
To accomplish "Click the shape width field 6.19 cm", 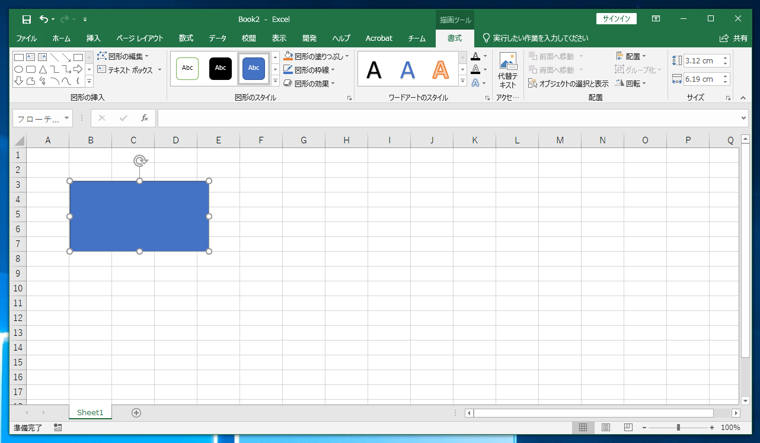I will pos(702,79).
